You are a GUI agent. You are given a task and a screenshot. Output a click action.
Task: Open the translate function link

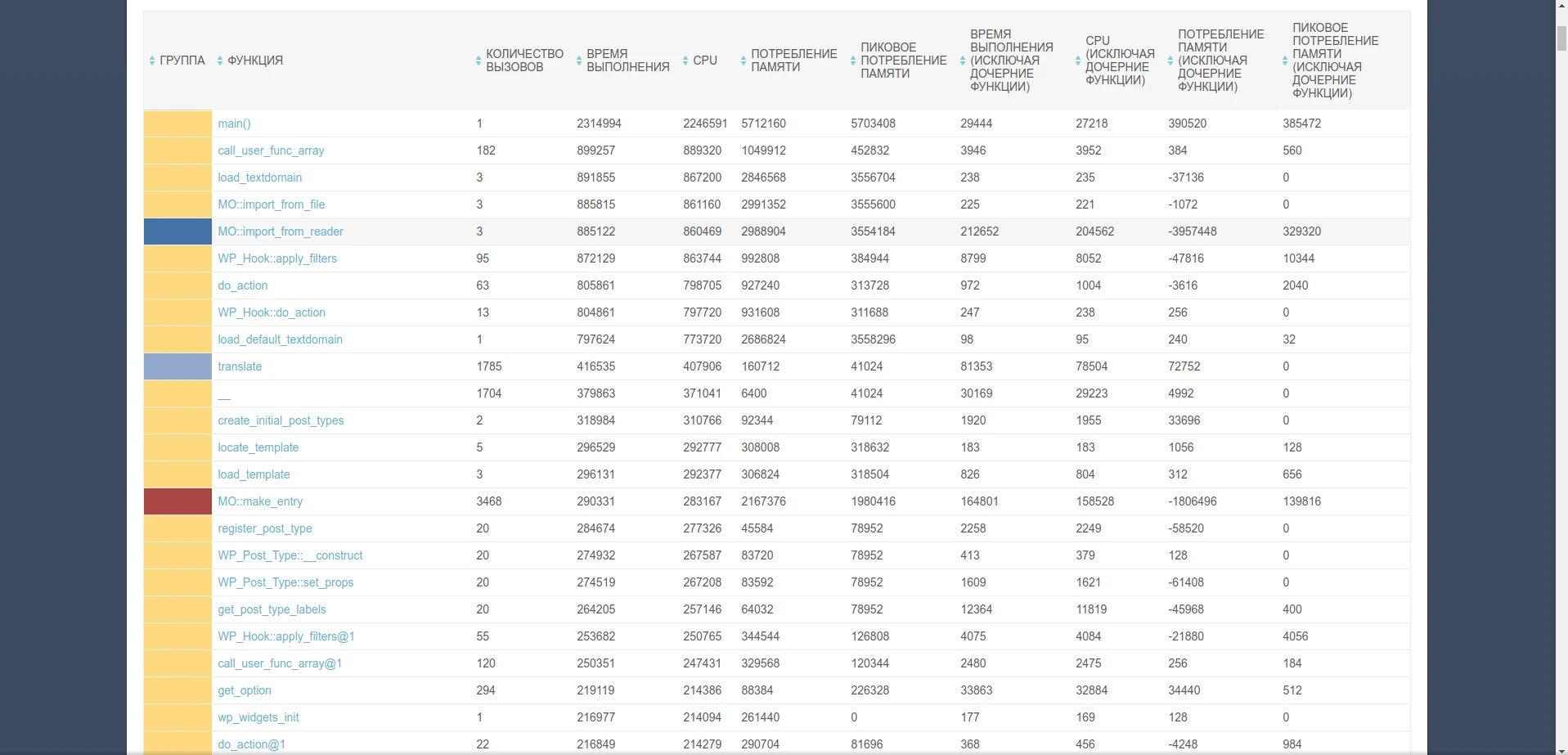(x=240, y=366)
